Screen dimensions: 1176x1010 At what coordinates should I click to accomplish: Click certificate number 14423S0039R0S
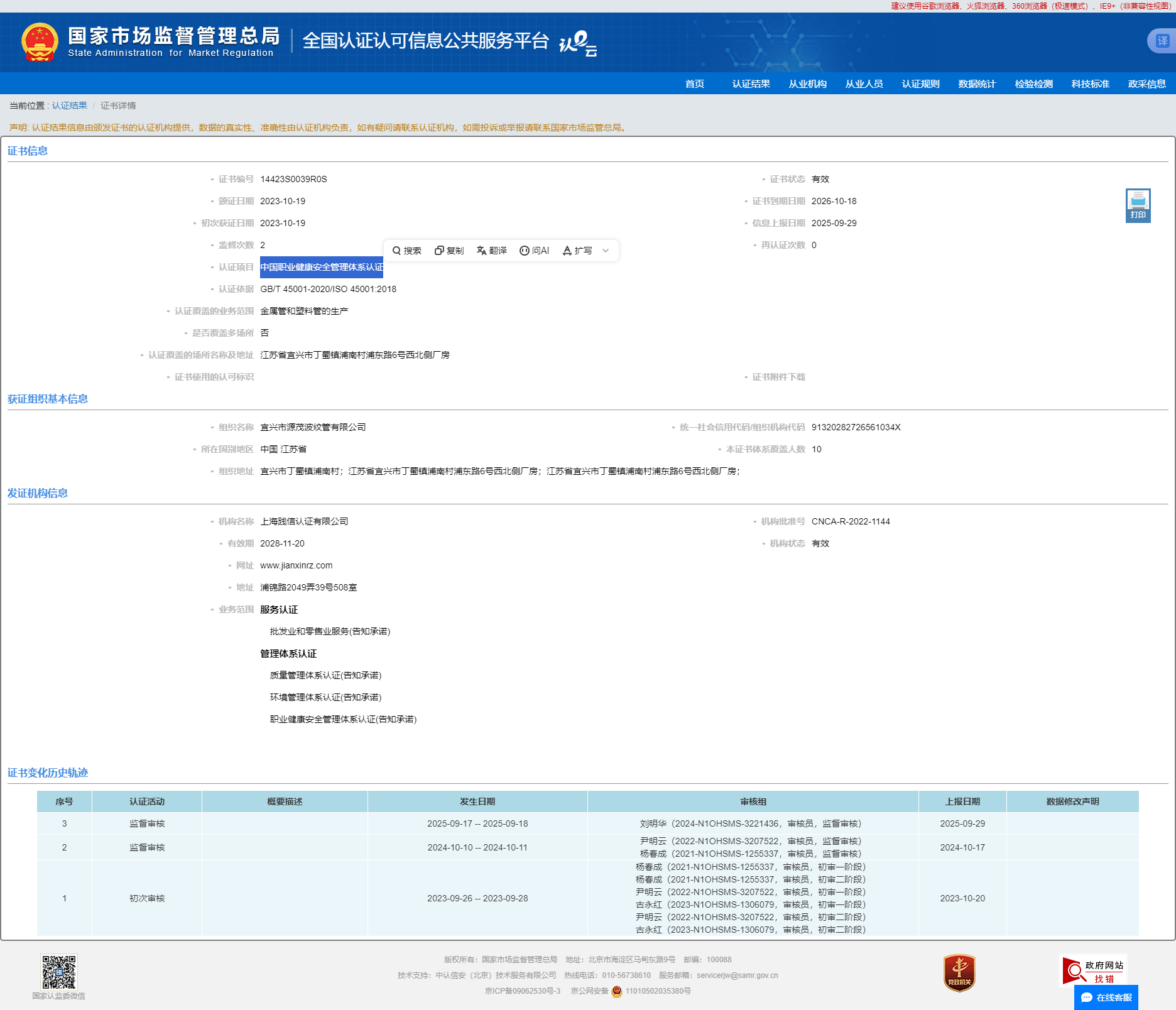pyautogui.click(x=293, y=179)
